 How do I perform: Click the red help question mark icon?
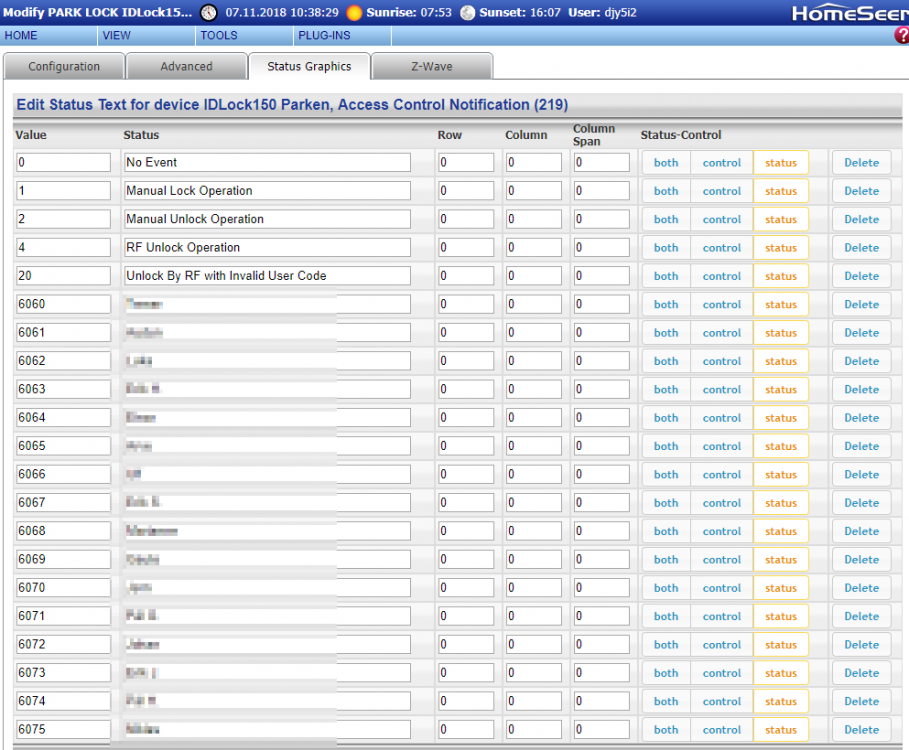point(901,36)
